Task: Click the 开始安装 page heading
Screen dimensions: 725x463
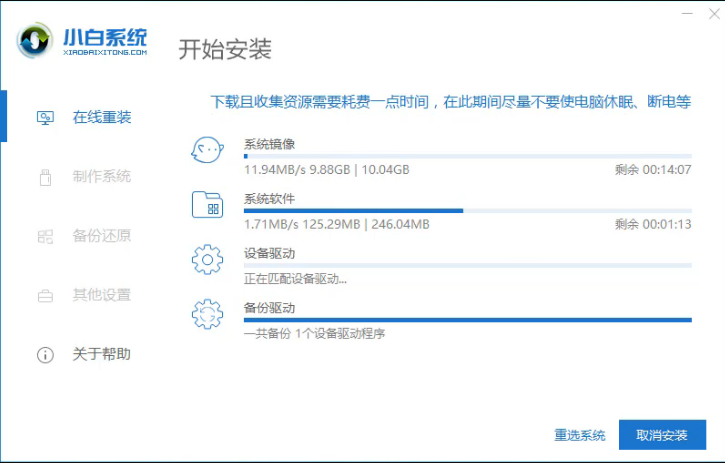Action: point(225,49)
